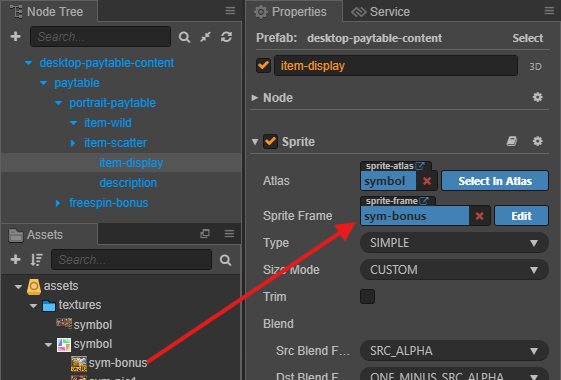Open Node component settings gear

click(537, 97)
